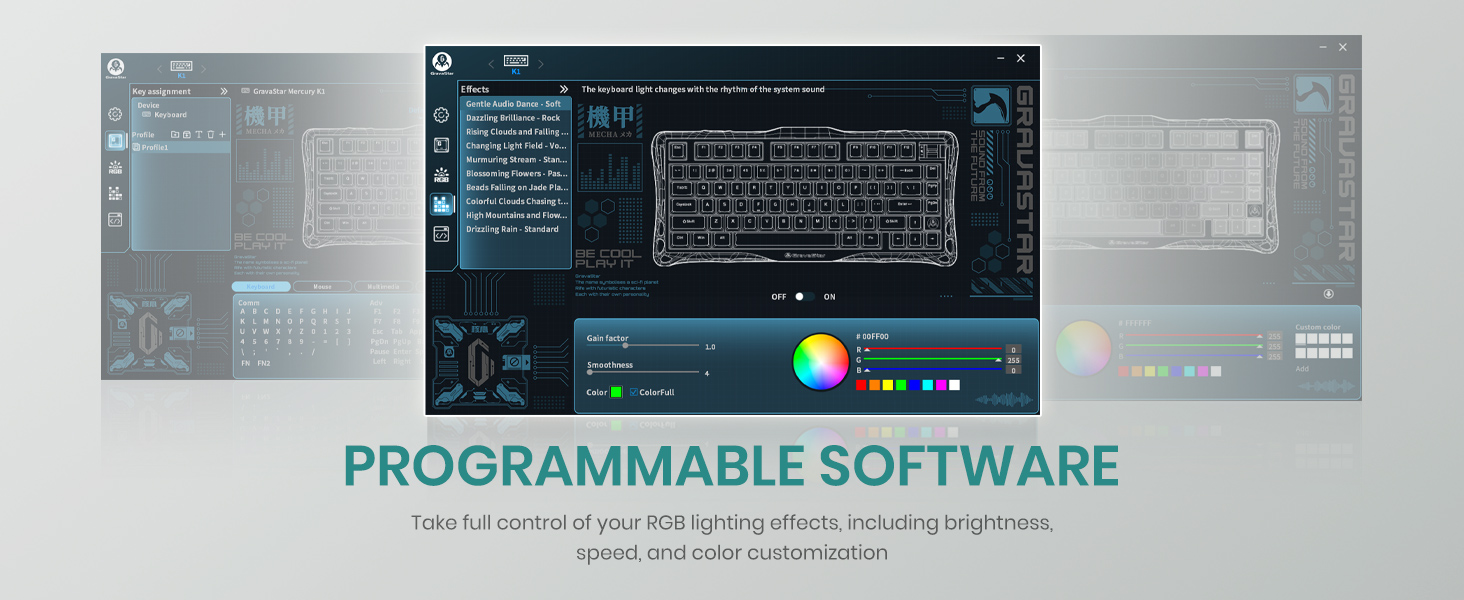Select Murmuring Stream effect
1464x600 pixels.
click(x=516, y=160)
